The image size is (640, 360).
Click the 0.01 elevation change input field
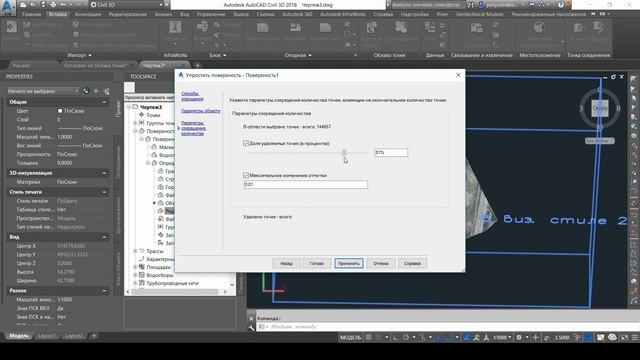(305, 184)
